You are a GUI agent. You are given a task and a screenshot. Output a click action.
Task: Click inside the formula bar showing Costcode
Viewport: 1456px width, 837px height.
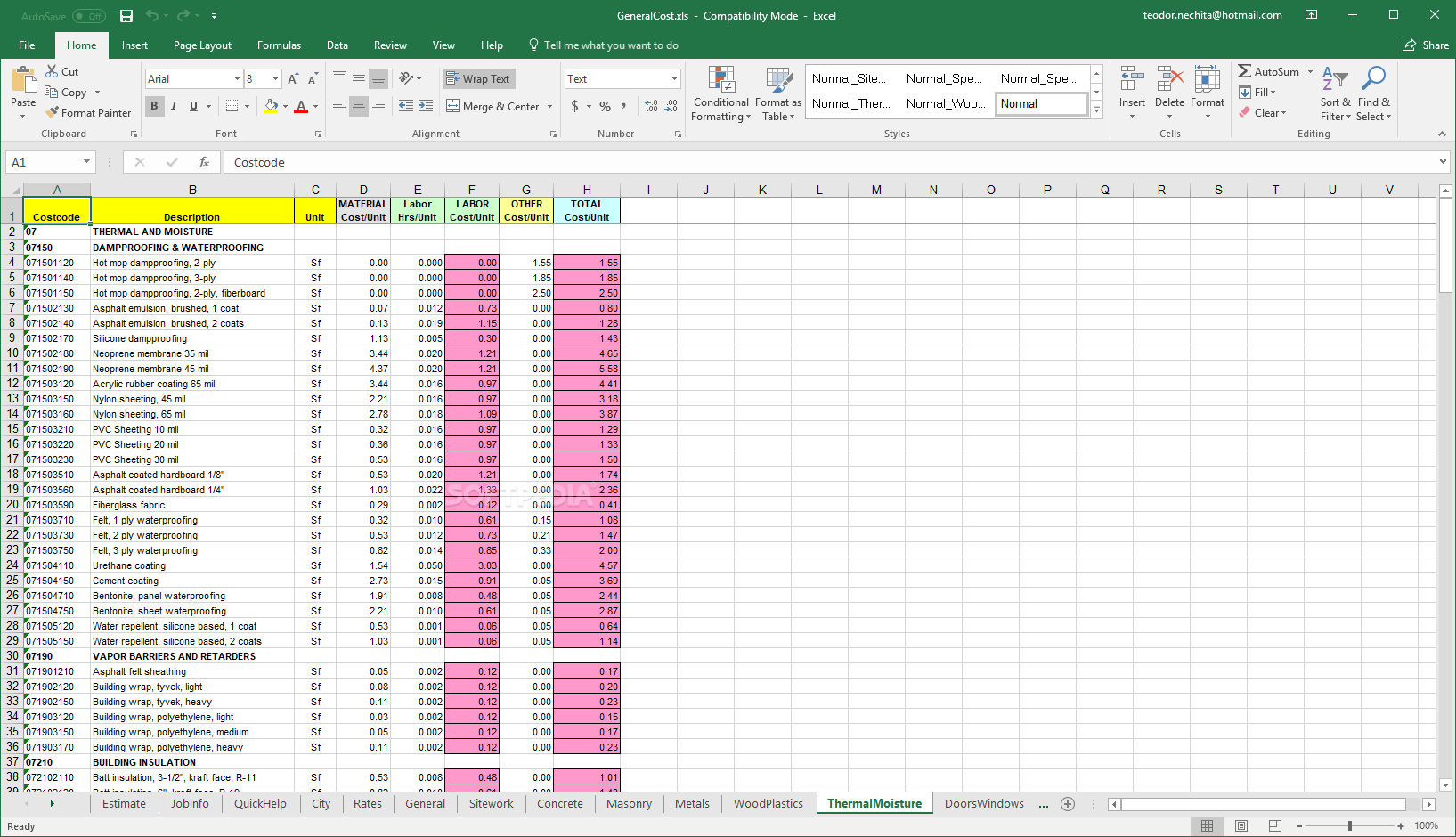click(x=828, y=162)
